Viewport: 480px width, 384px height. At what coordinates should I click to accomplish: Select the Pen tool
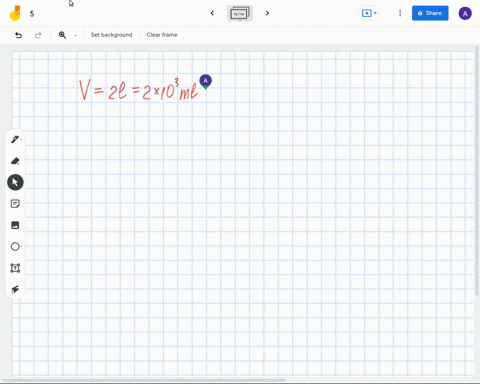pos(15,140)
